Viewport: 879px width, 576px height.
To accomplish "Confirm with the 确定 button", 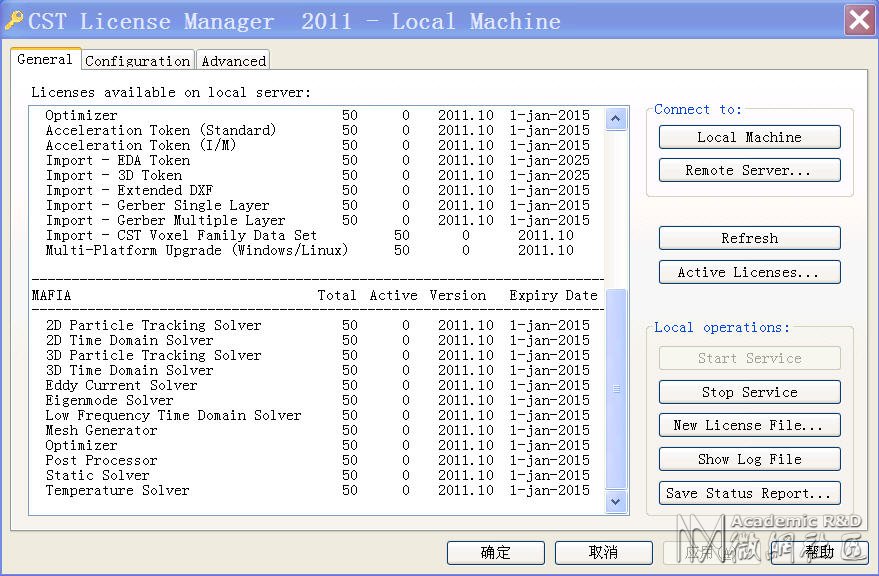I will tap(496, 552).
